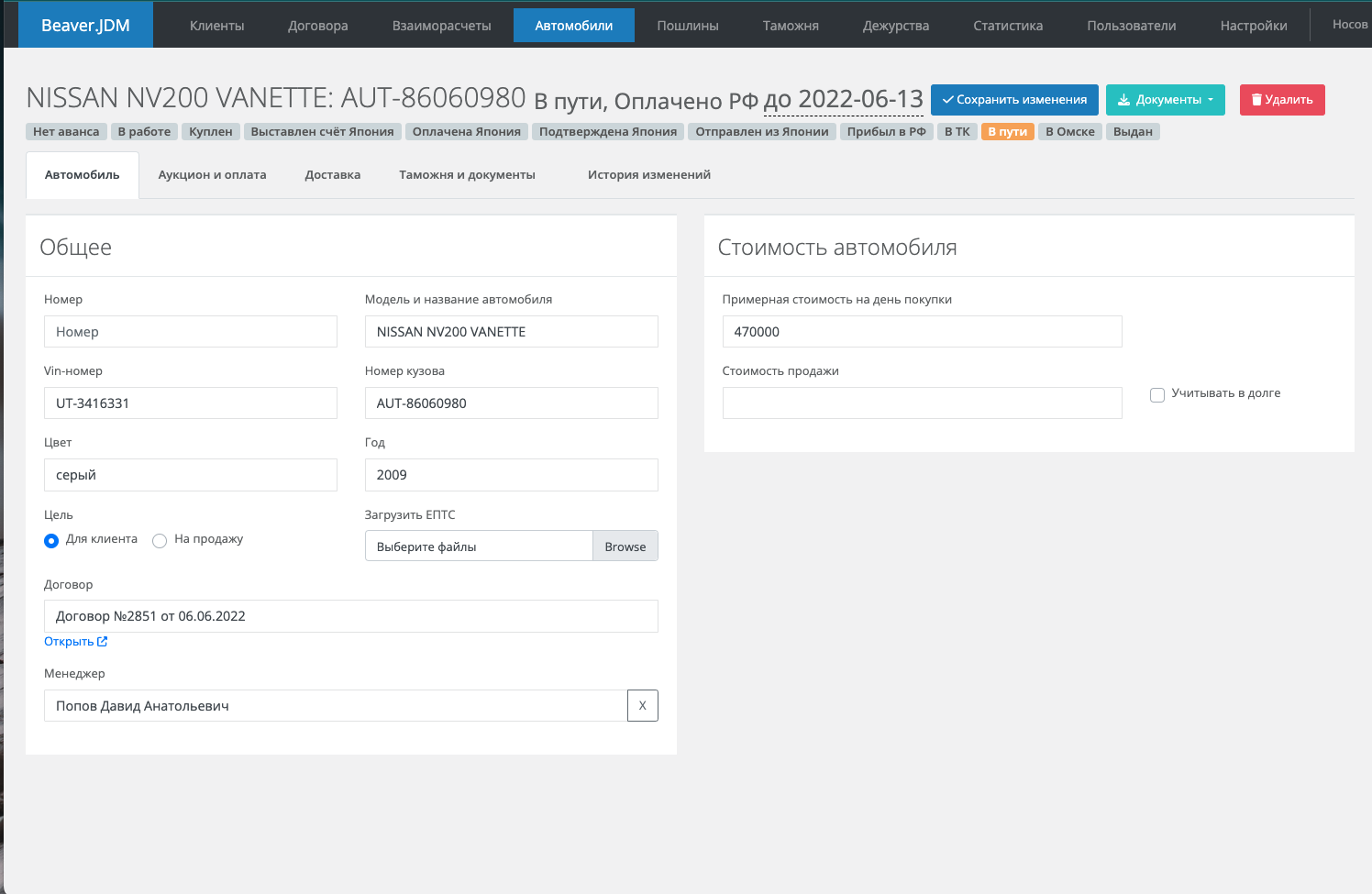The width and height of the screenshot is (1372, 894).
Task: Click the Beaver.JDM logo
Action: [85, 26]
